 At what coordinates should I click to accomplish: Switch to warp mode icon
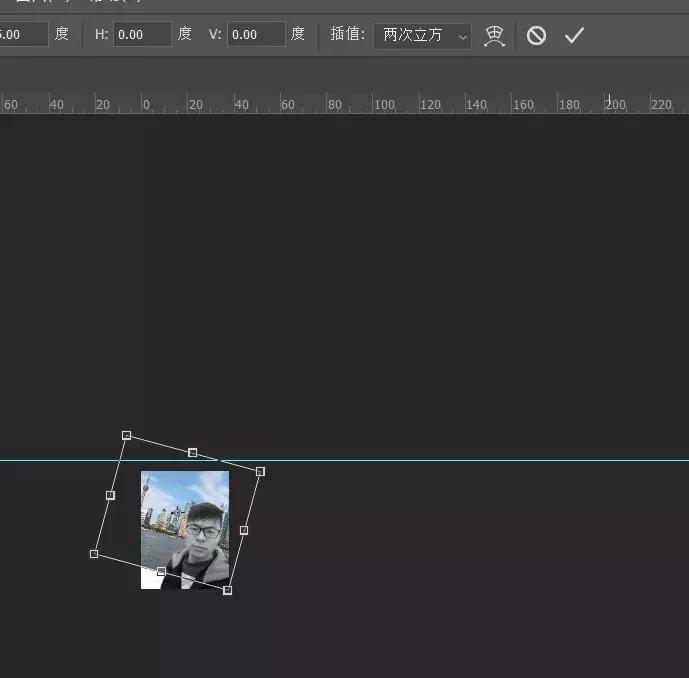point(494,36)
